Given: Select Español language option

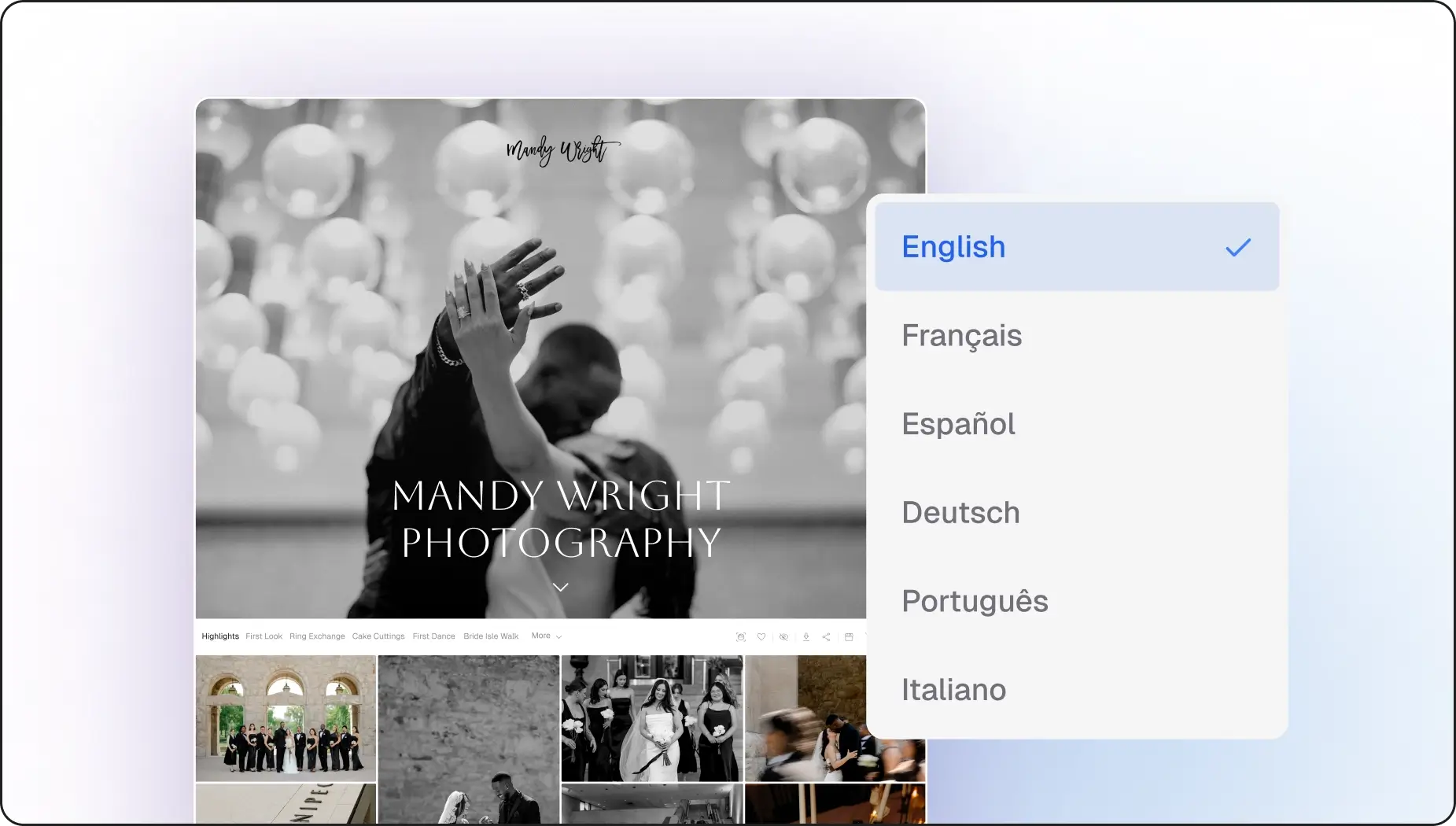Looking at the screenshot, I should click(x=1077, y=424).
